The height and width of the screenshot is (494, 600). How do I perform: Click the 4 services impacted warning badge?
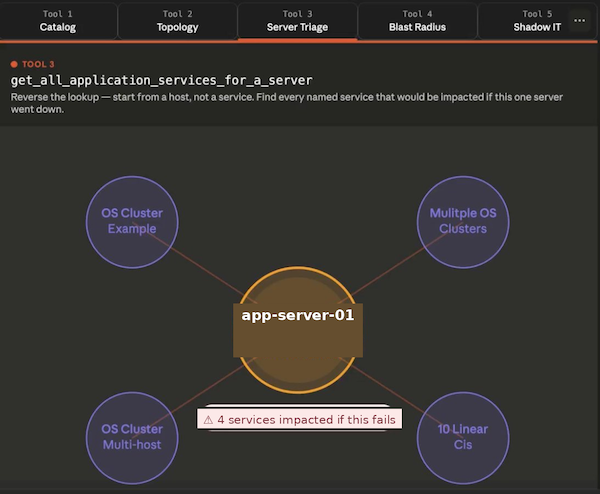[300, 419]
